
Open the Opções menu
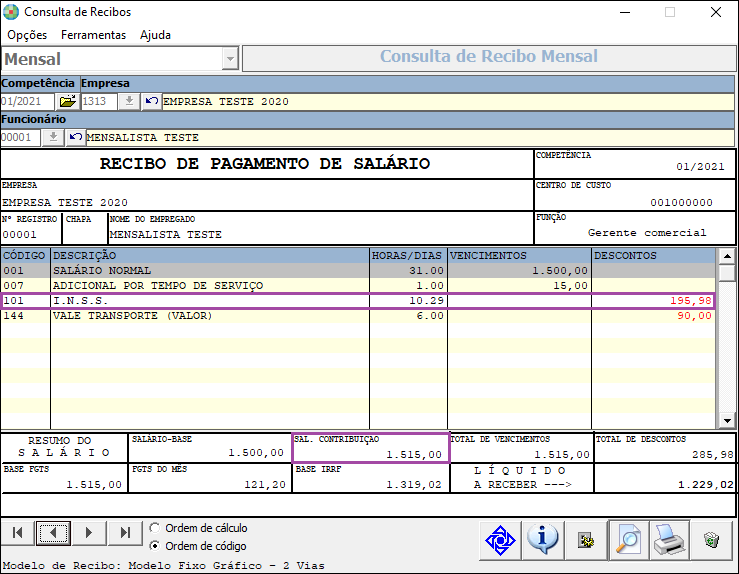27,35
